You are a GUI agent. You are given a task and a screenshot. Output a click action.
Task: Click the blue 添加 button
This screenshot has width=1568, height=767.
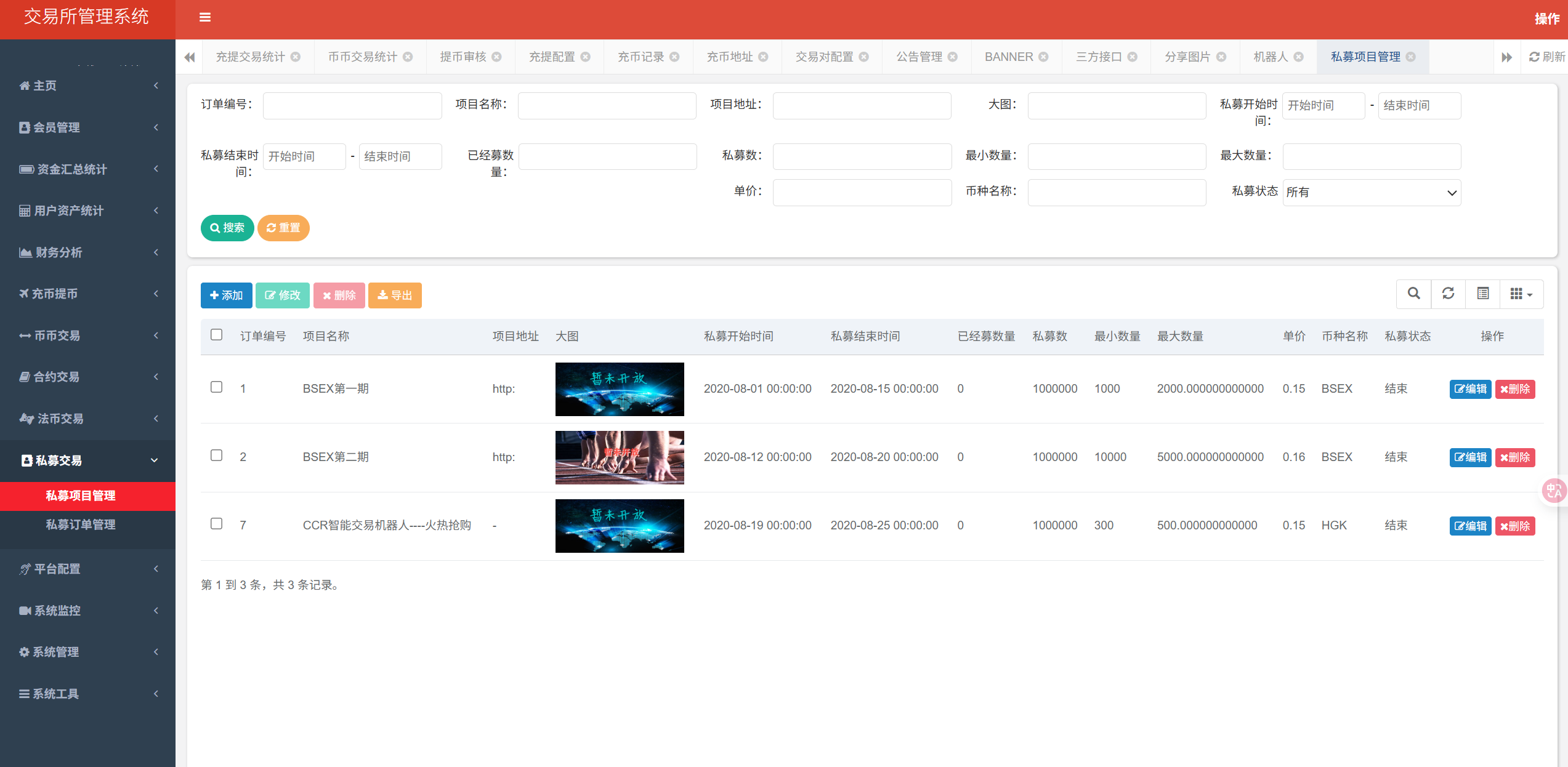[226, 295]
